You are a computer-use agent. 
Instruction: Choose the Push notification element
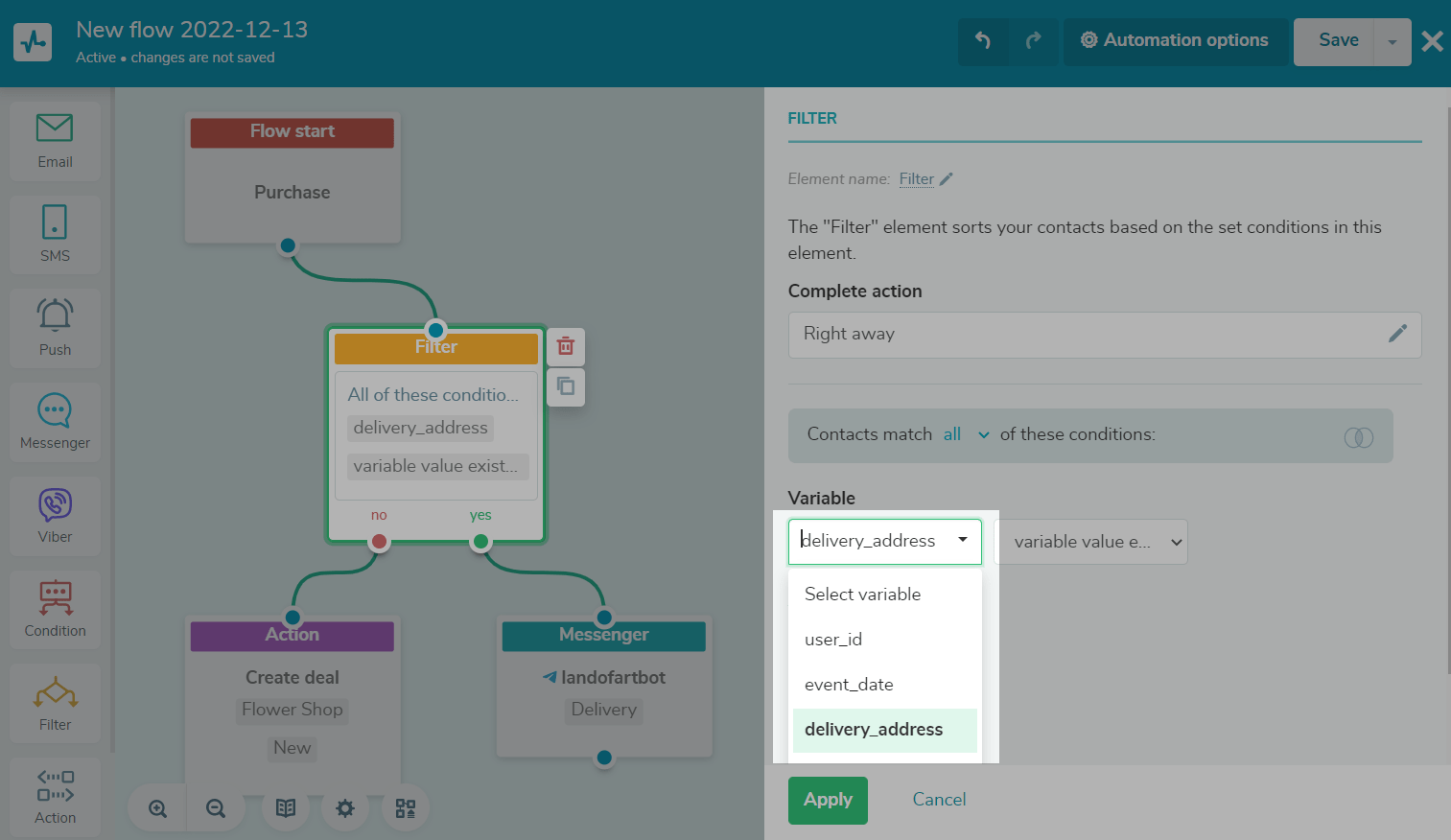(55, 327)
